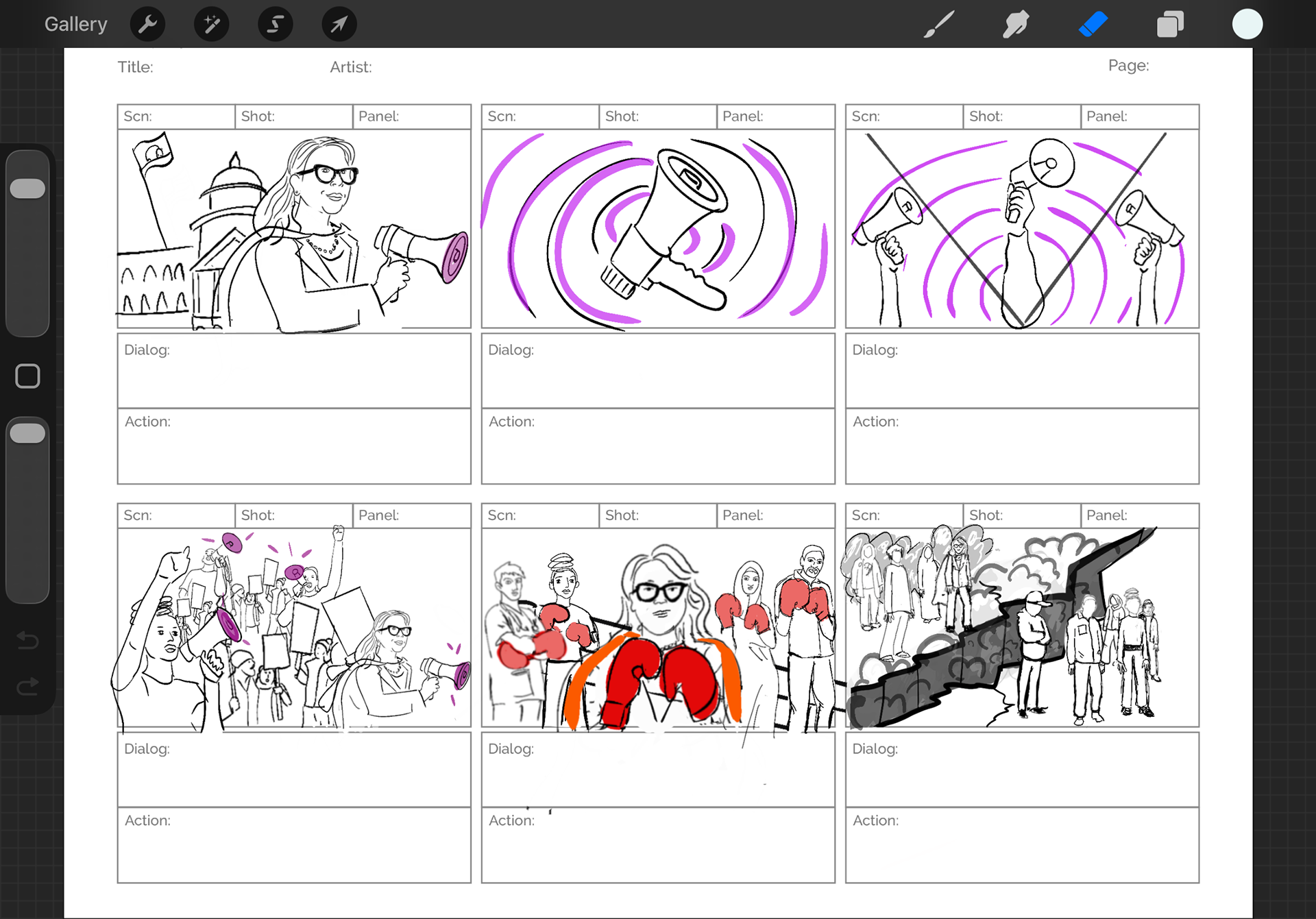Select the Selection S tool

pyautogui.click(x=275, y=25)
